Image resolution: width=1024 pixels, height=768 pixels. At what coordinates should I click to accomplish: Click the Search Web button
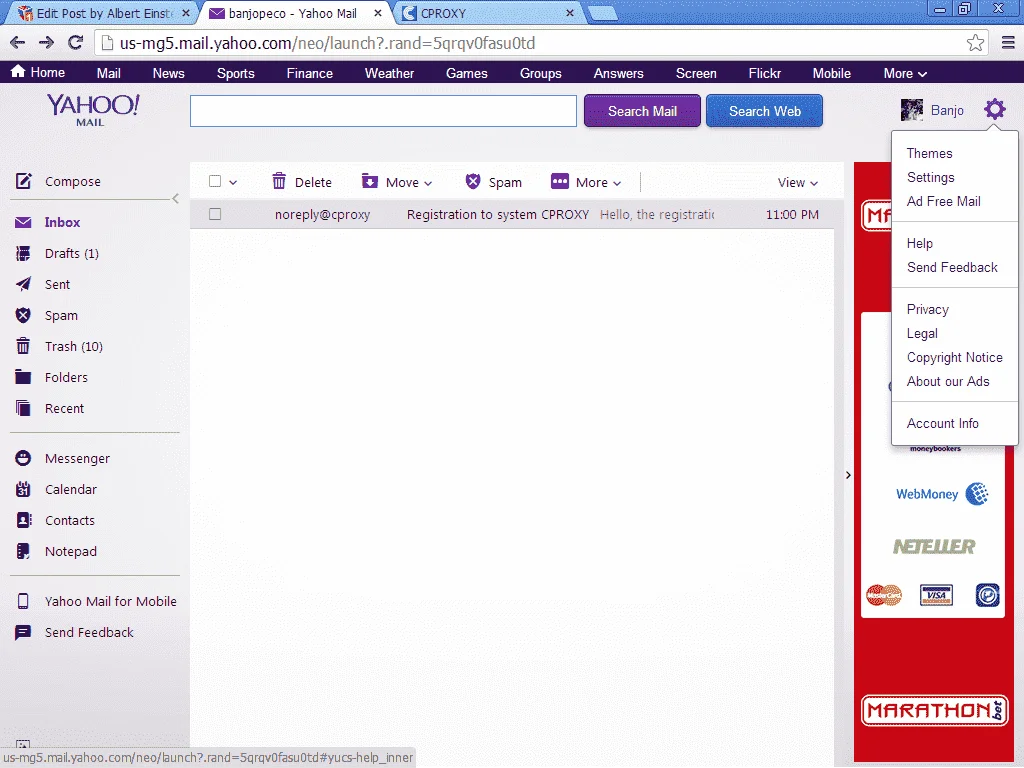(x=764, y=111)
